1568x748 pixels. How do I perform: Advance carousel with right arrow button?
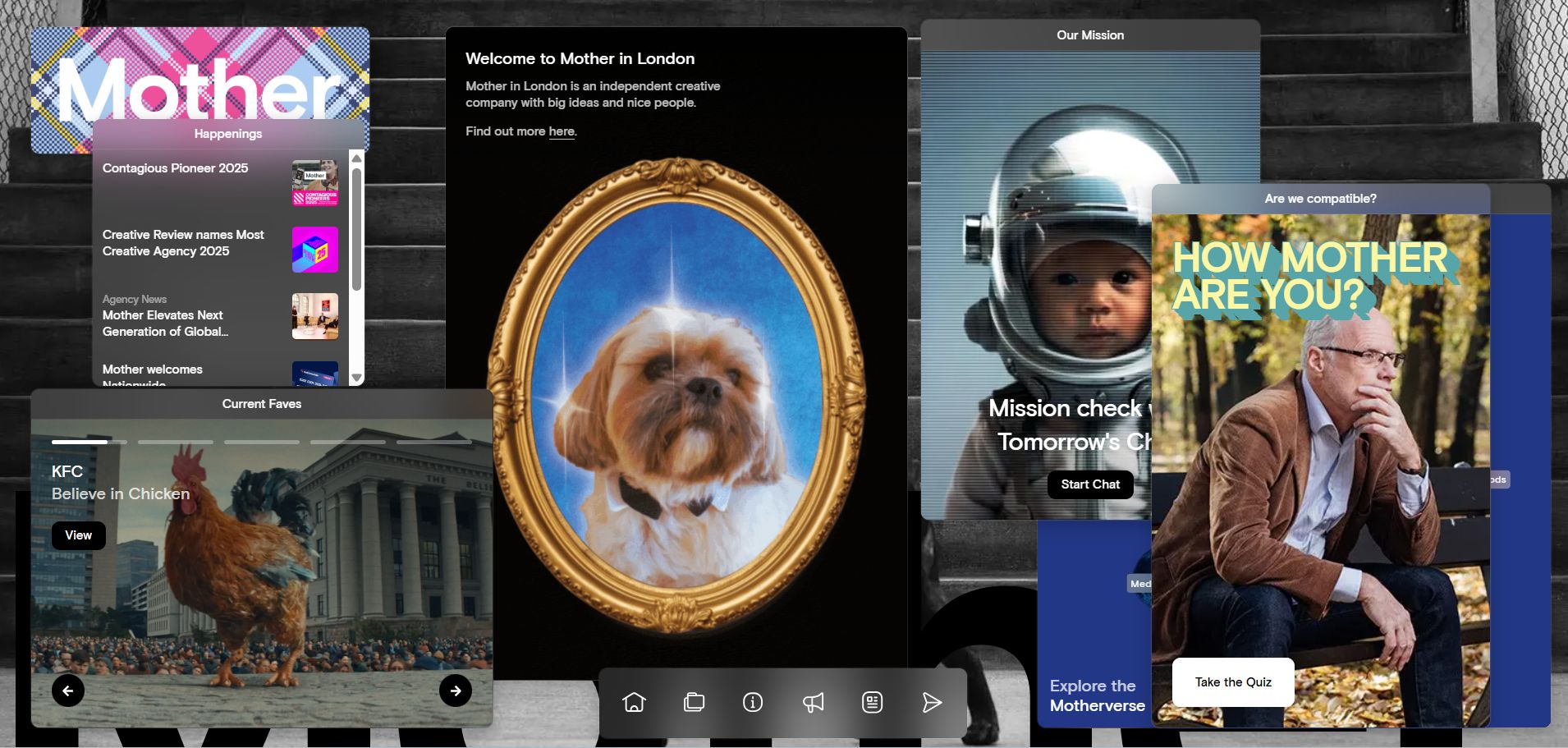pos(456,691)
